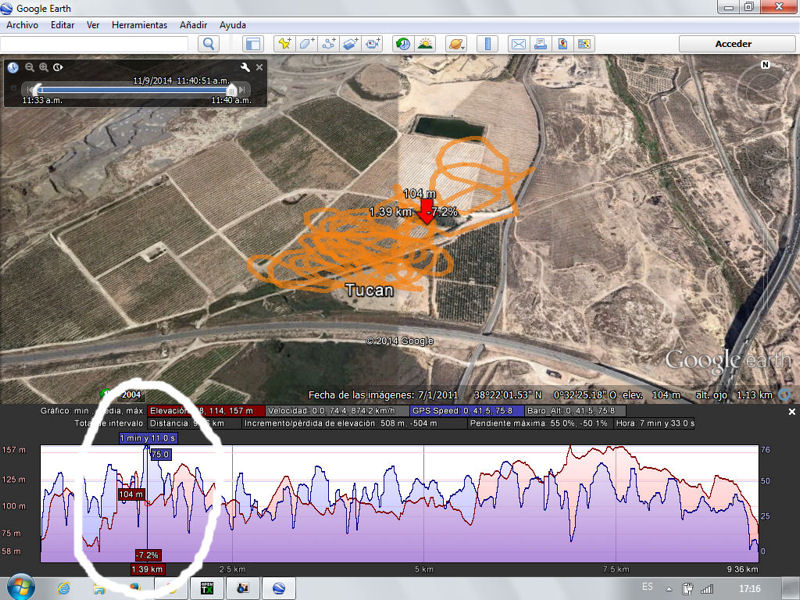Image resolution: width=800 pixels, height=600 pixels.
Task: Click the taskbar clock 17:16
Action: click(x=749, y=588)
